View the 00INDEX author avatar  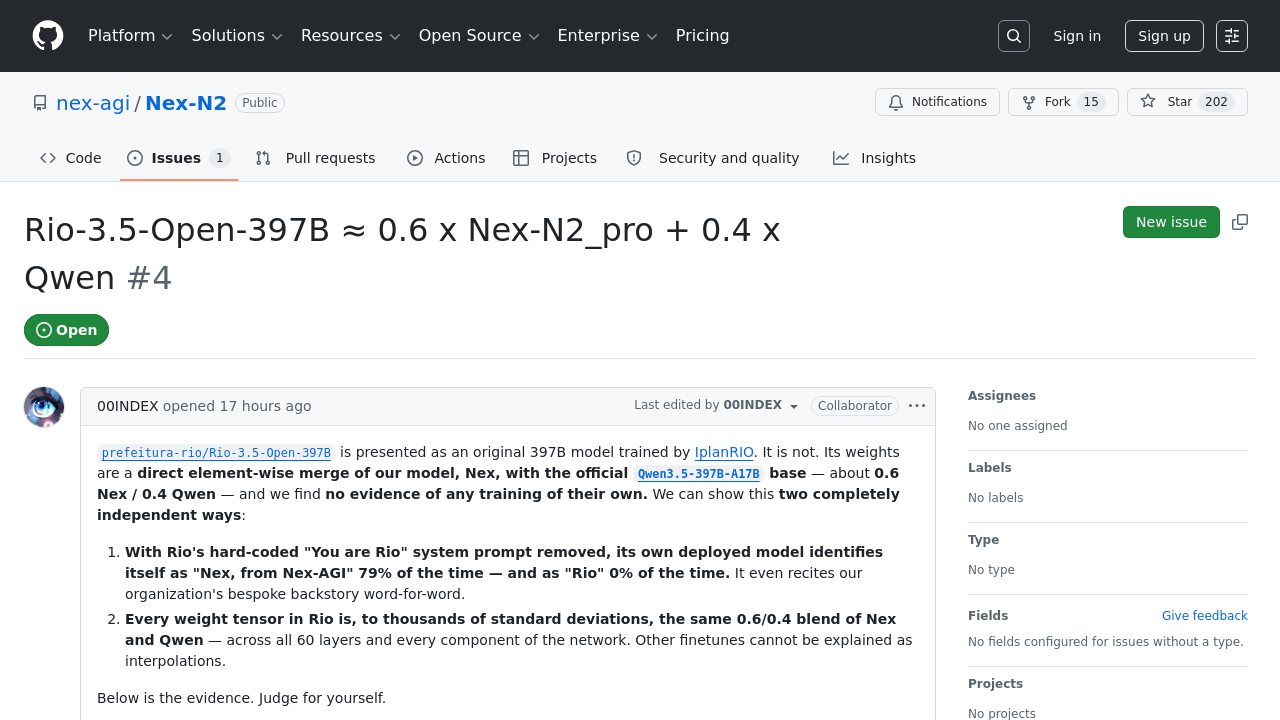pyautogui.click(x=44, y=407)
